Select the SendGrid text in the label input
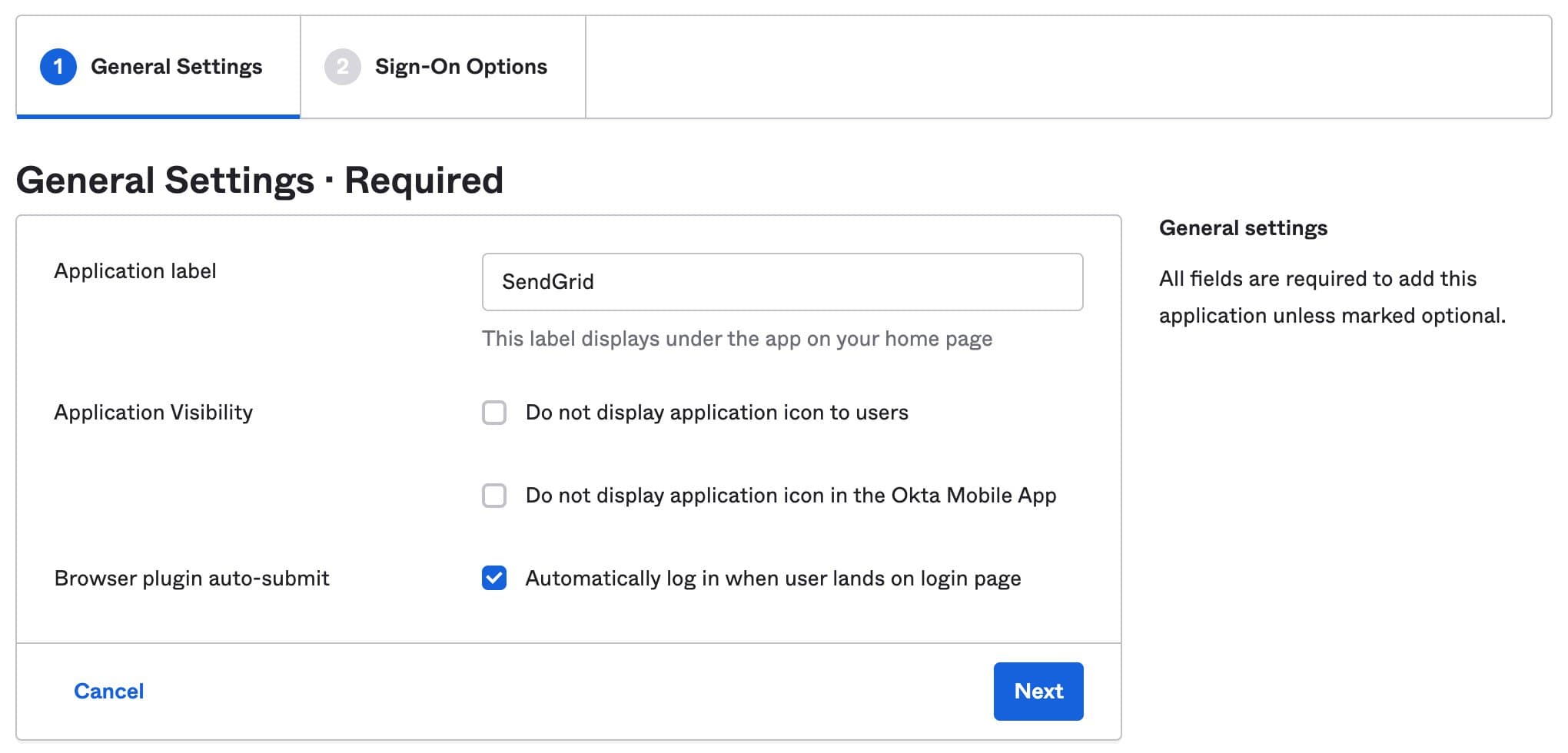The height and width of the screenshot is (753, 1568). 546,282
